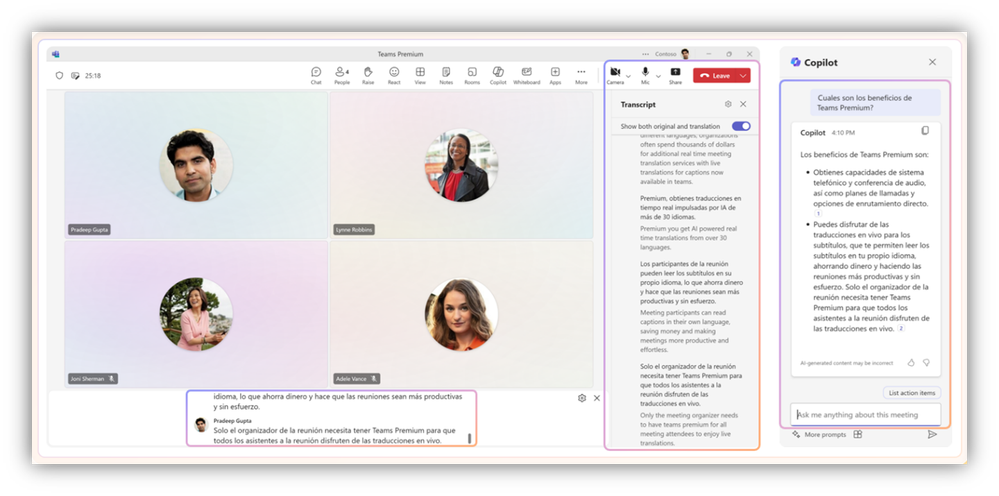Send the Copilot prompt
The image size is (999, 496).
[x=932, y=434]
